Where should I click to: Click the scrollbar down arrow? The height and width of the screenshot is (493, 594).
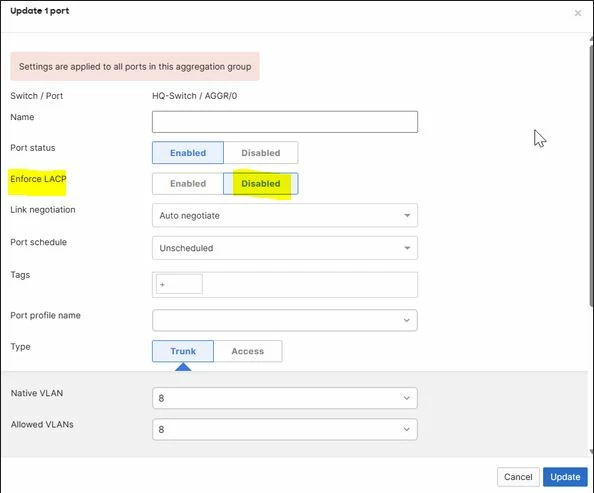pyautogui.click(x=591, y=451)
